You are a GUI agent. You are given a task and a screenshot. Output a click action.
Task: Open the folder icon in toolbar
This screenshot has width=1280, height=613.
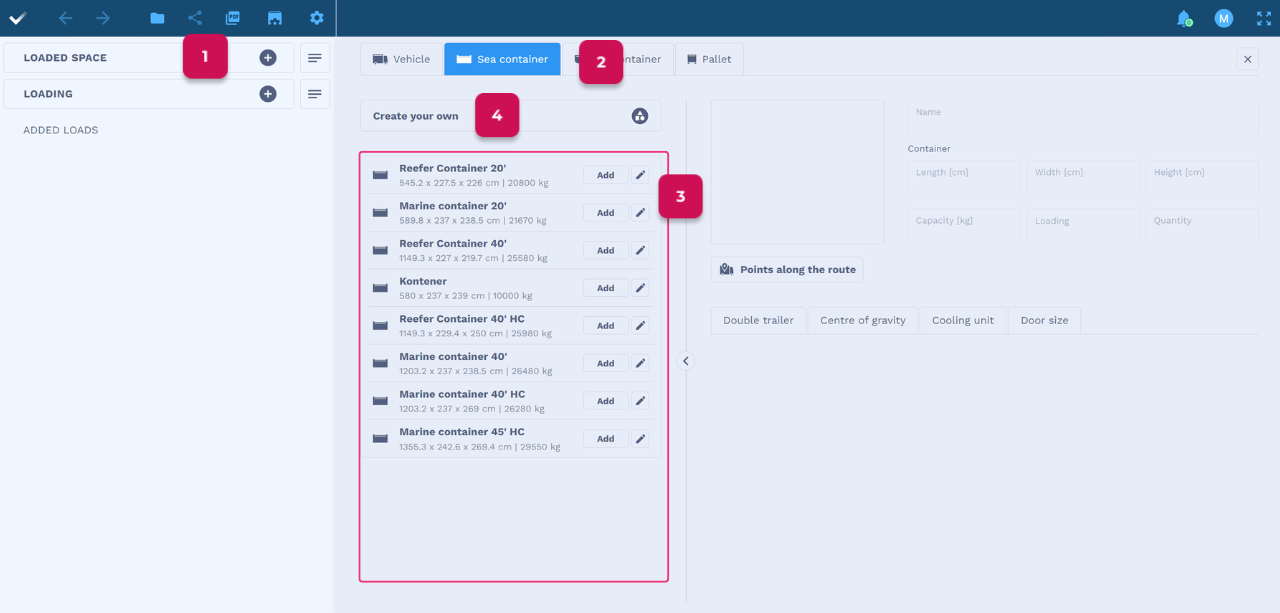pos(157,18)
